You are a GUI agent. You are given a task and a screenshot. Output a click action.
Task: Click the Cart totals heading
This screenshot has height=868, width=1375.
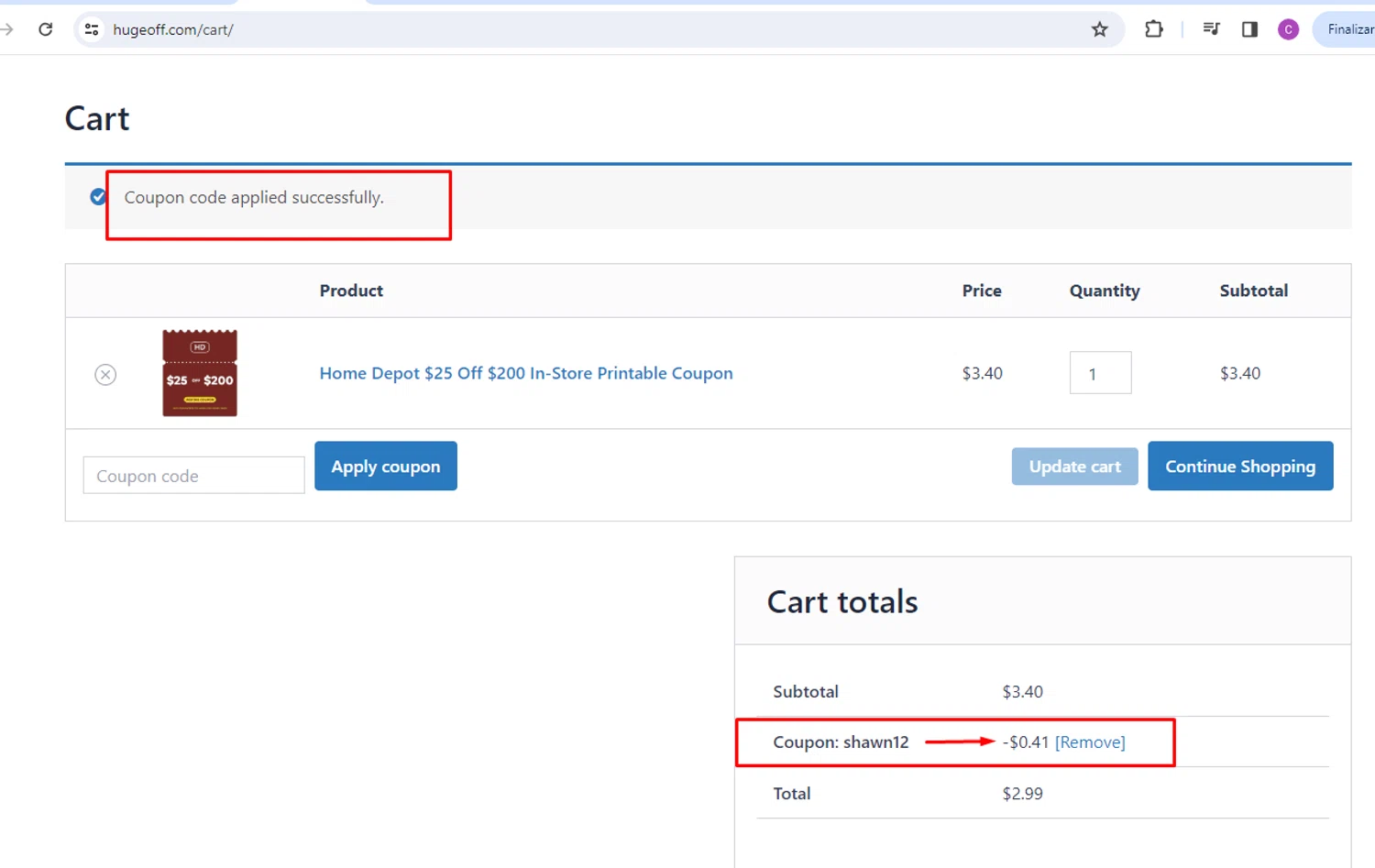[841, 602]
